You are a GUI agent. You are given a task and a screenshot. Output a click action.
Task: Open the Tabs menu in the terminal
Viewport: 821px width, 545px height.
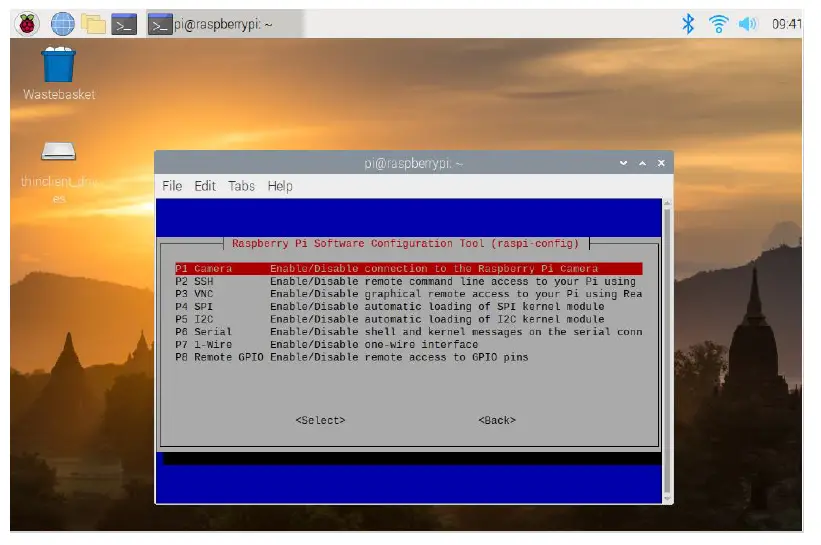point(241,186)
